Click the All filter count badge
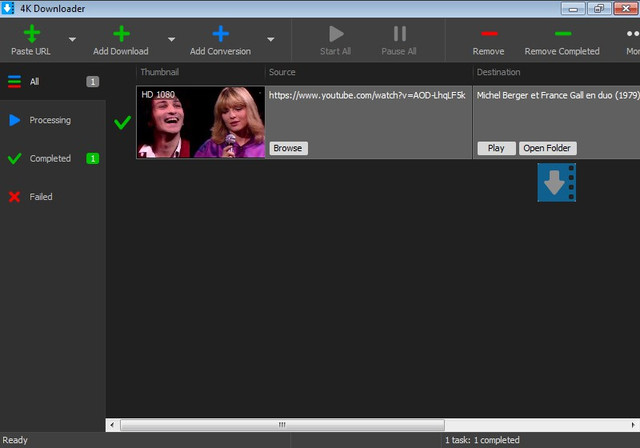This screenshot has width=640, height=448. pyautogui.click(x=93, y=82)
